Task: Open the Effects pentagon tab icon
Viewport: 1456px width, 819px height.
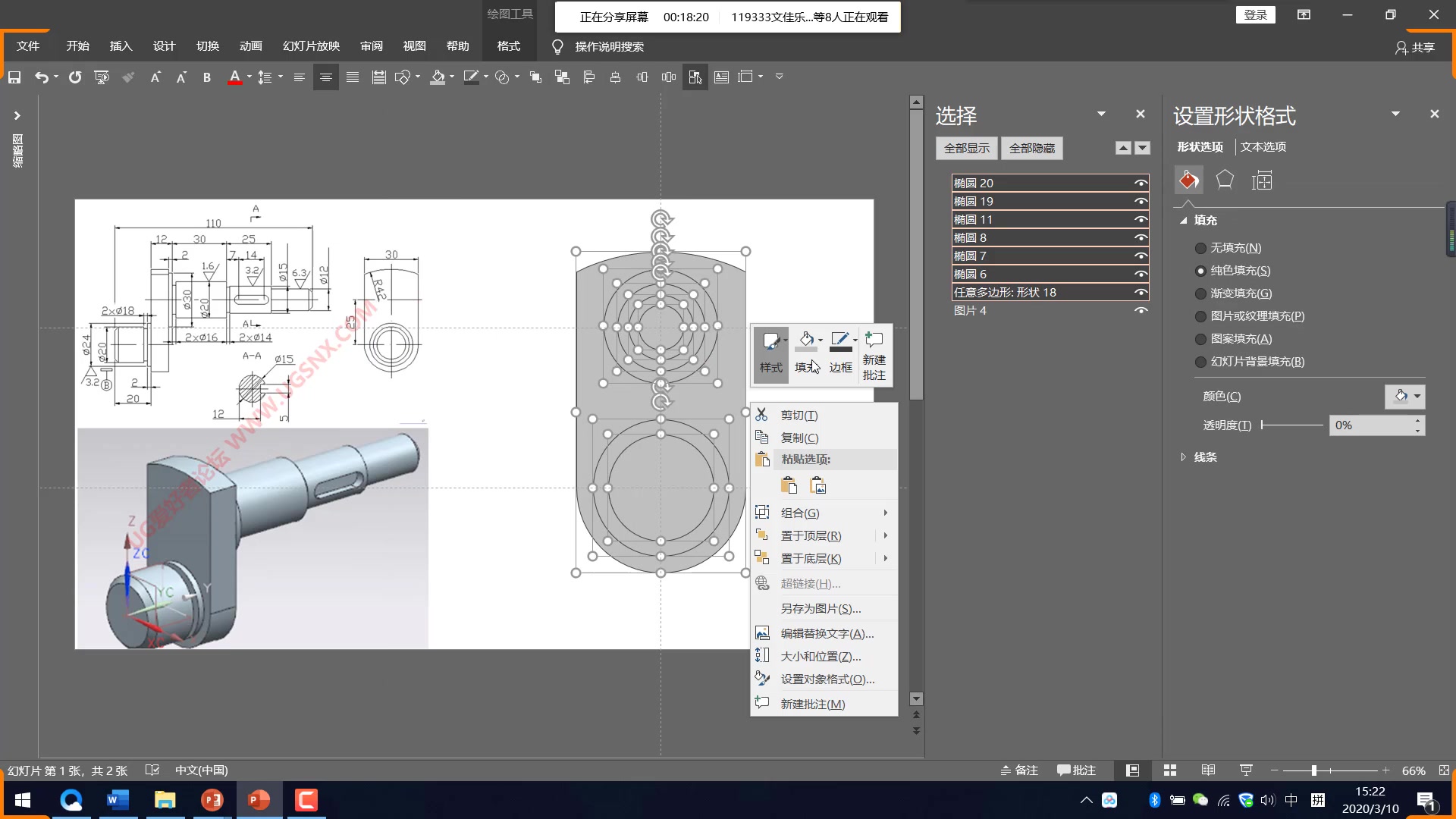Action: tap(1225, 180)
